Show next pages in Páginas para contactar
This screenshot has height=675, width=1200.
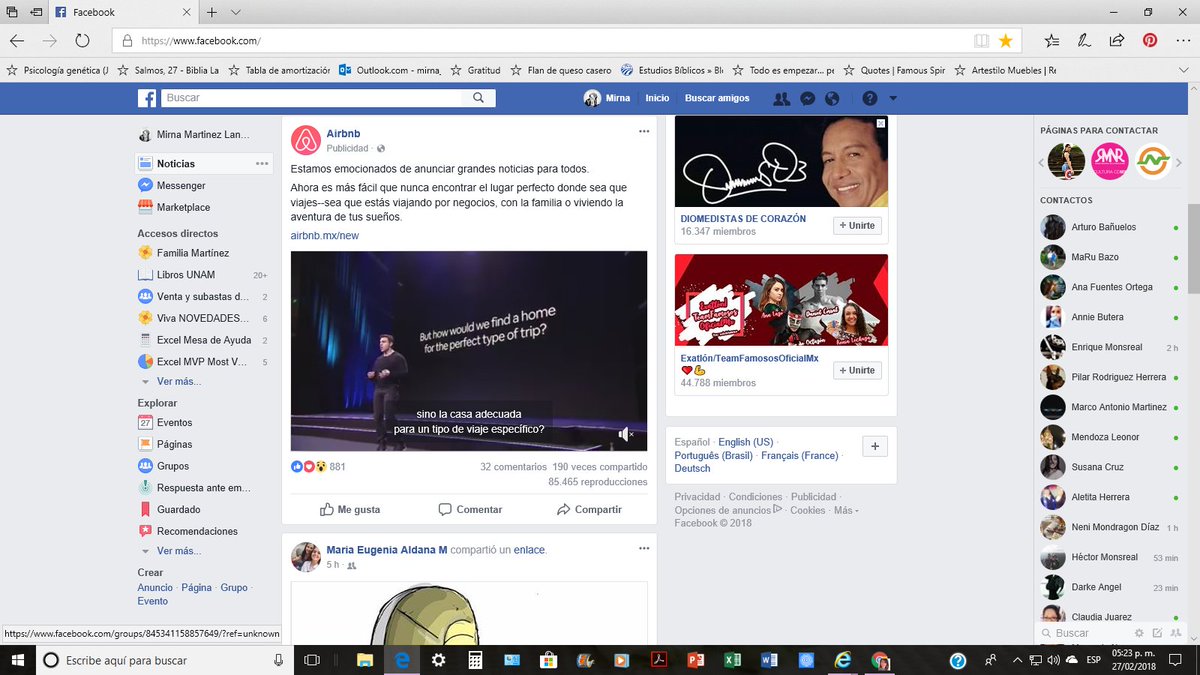[1179, 163]
